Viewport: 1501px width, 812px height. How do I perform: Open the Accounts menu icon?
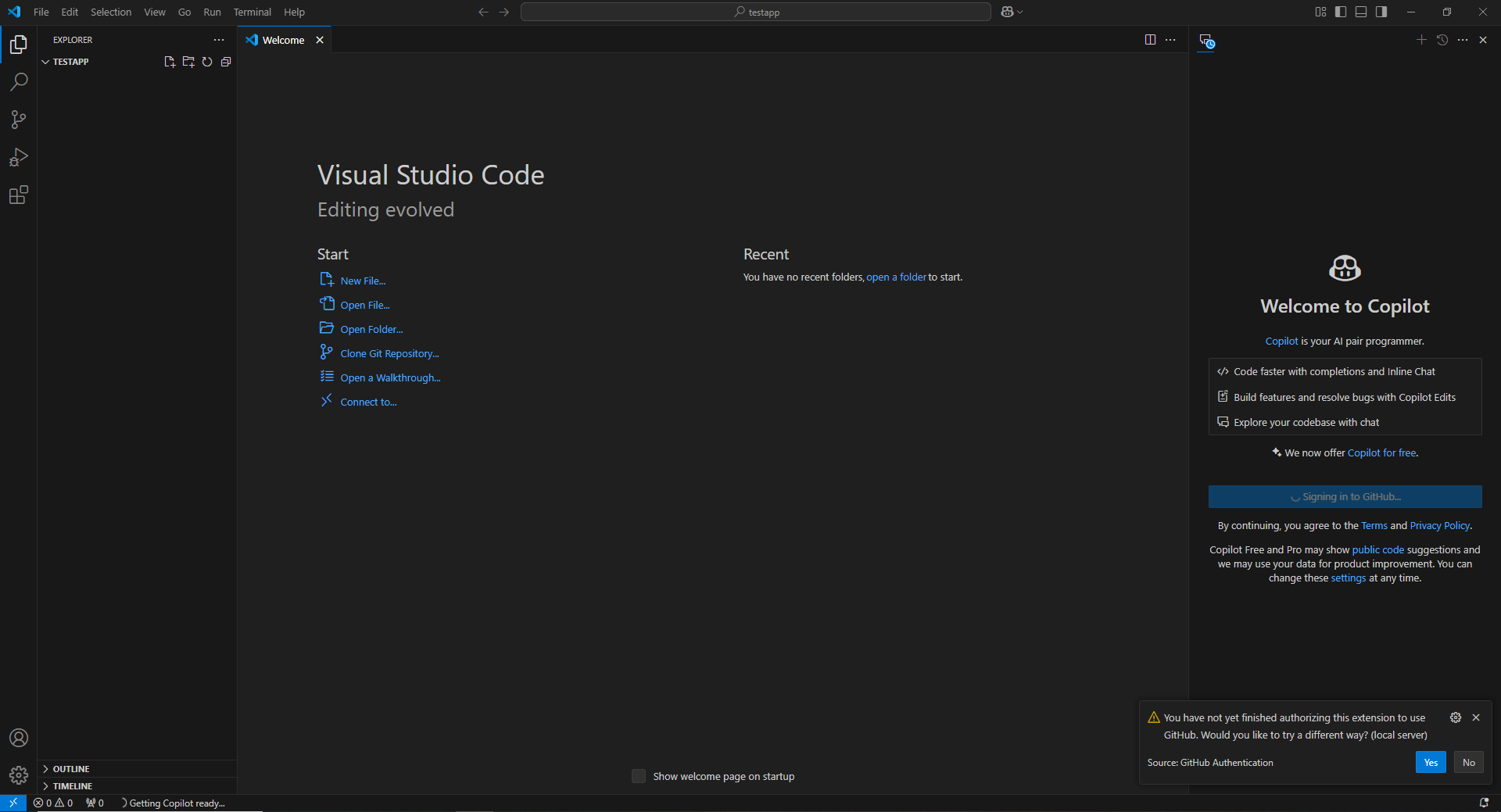pyautogui.click(x=19, y=738)
